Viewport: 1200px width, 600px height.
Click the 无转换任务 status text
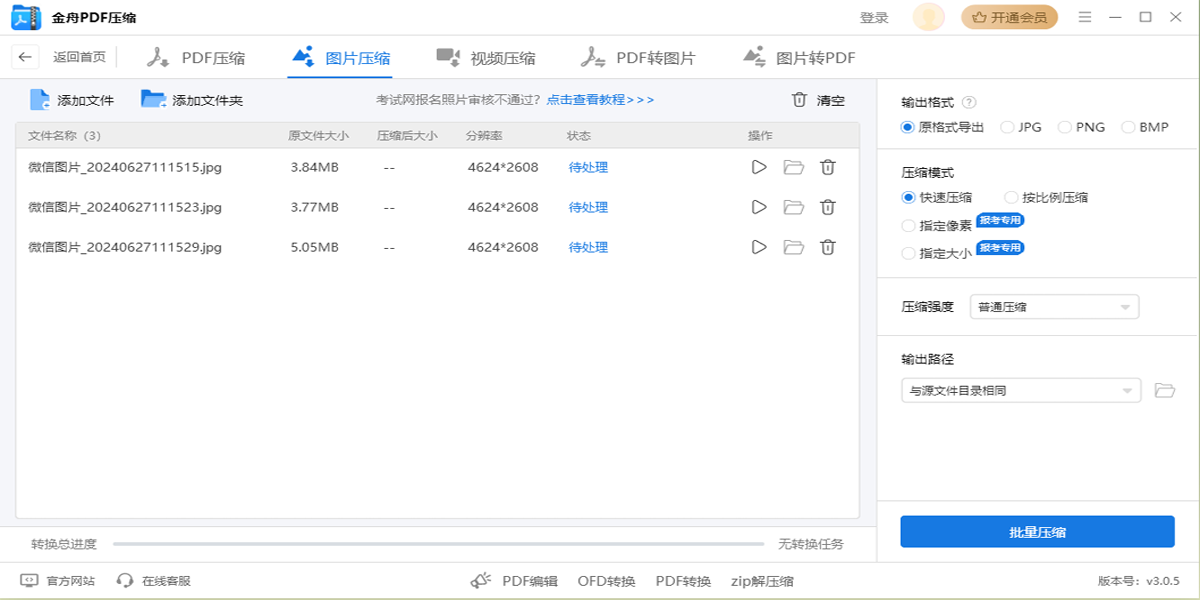pyautogui.click(x=811, y=544)
